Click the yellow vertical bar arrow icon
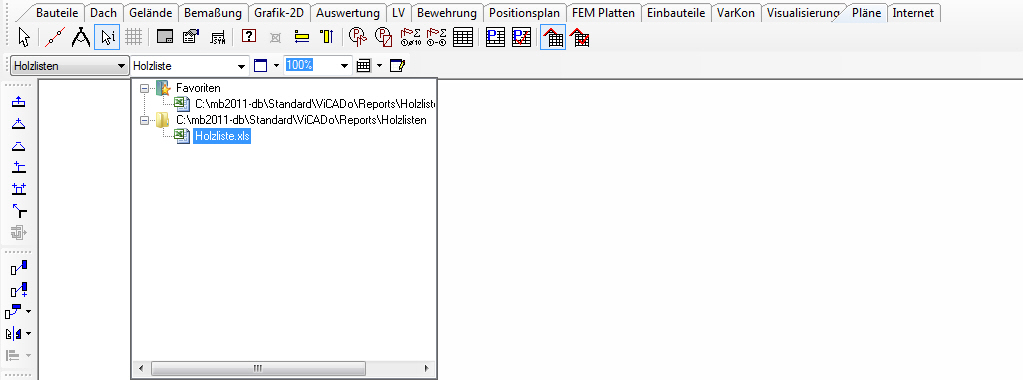1023x380 pixels. click(x=327, y=37)
